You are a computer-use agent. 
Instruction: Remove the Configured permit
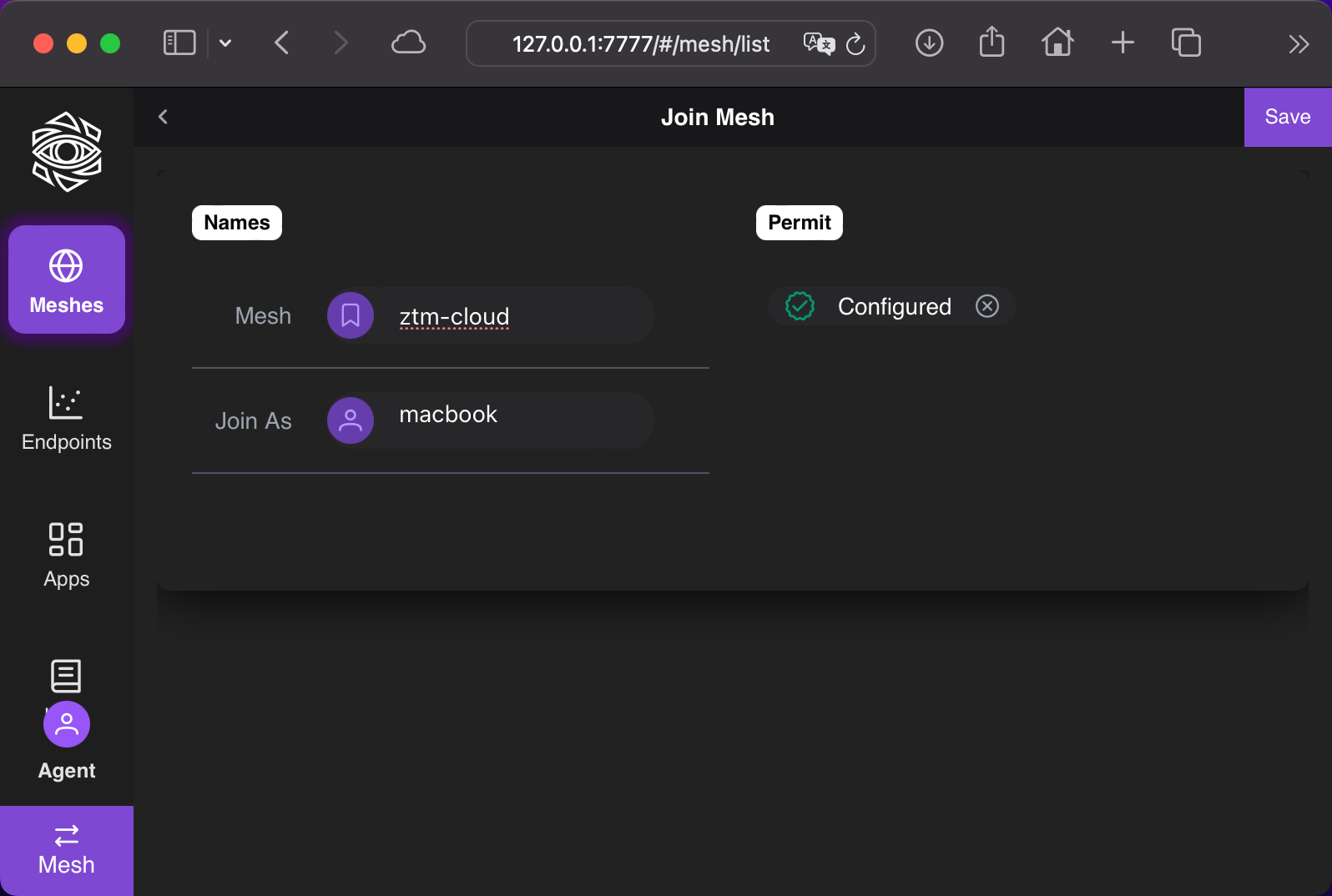[x=987, y=306]
